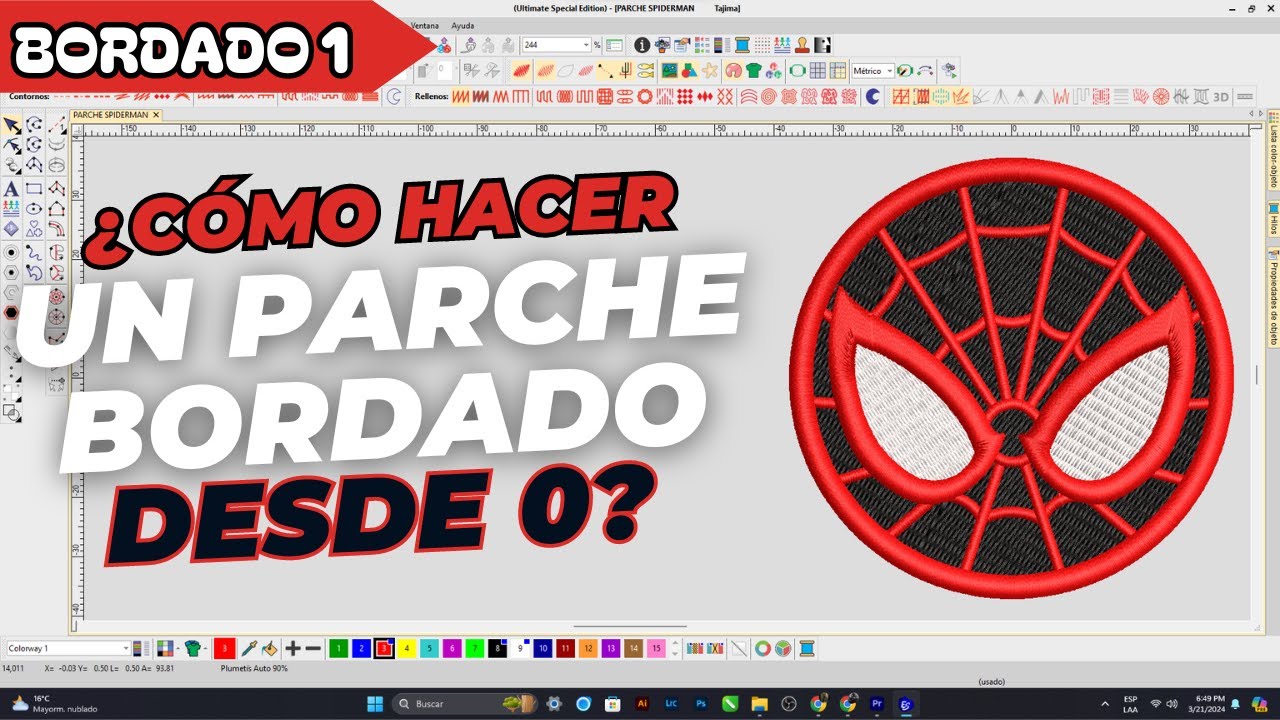
Task: Open the Windows Start menu
Action: (375, 704)
